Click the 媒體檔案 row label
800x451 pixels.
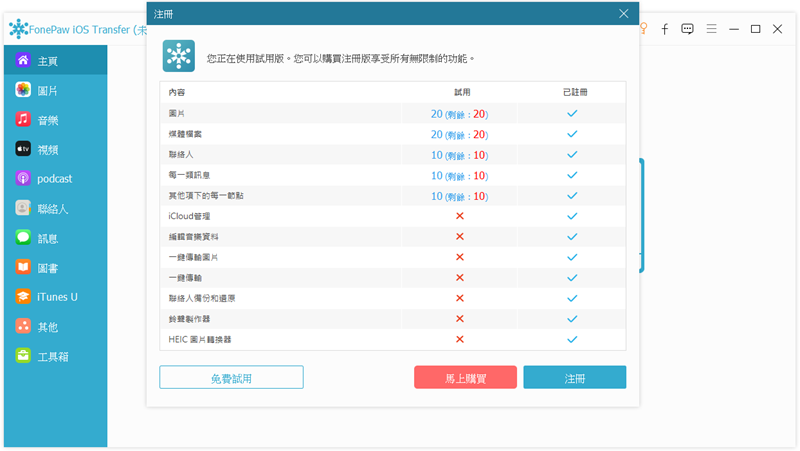185,134
